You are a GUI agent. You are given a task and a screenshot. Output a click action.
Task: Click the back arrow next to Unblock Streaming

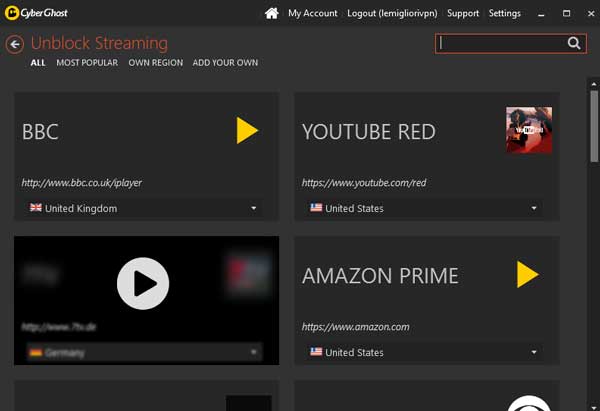coord(15,44)
